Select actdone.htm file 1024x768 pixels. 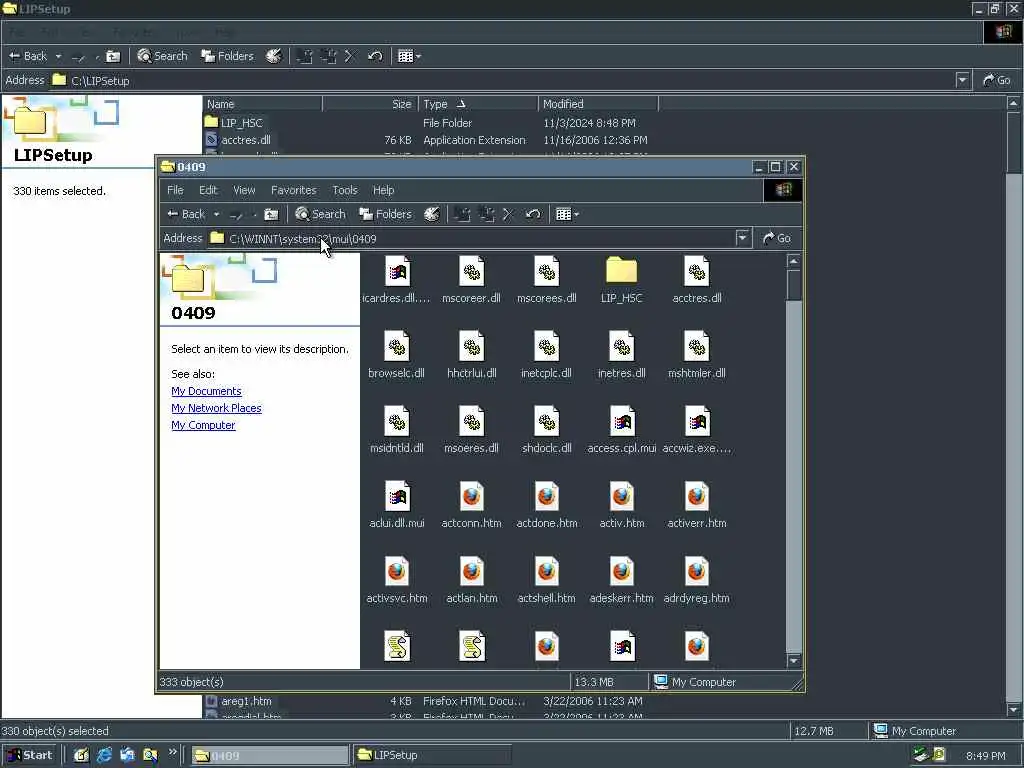coord(547,505)
